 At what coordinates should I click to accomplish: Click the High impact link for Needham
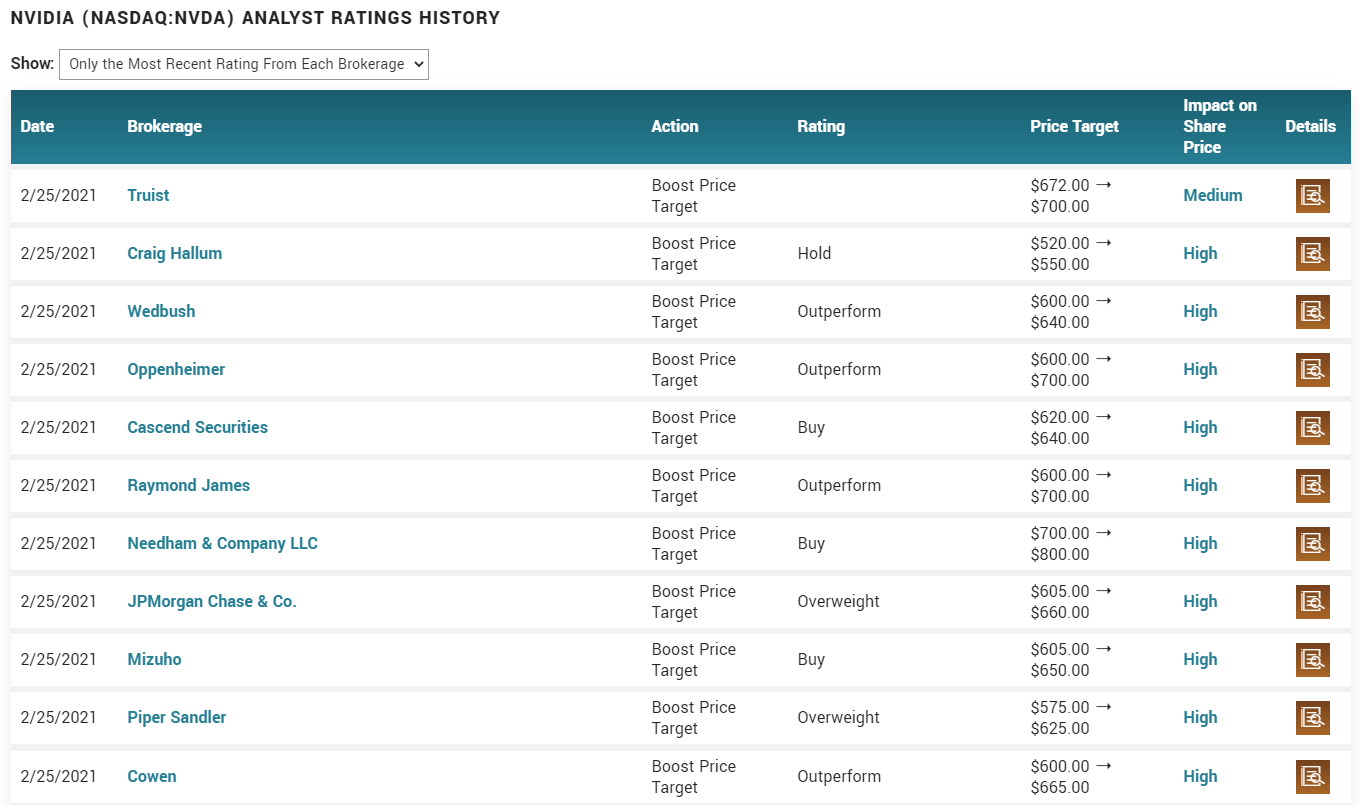pyautogui.click(x=1200, y=543)
